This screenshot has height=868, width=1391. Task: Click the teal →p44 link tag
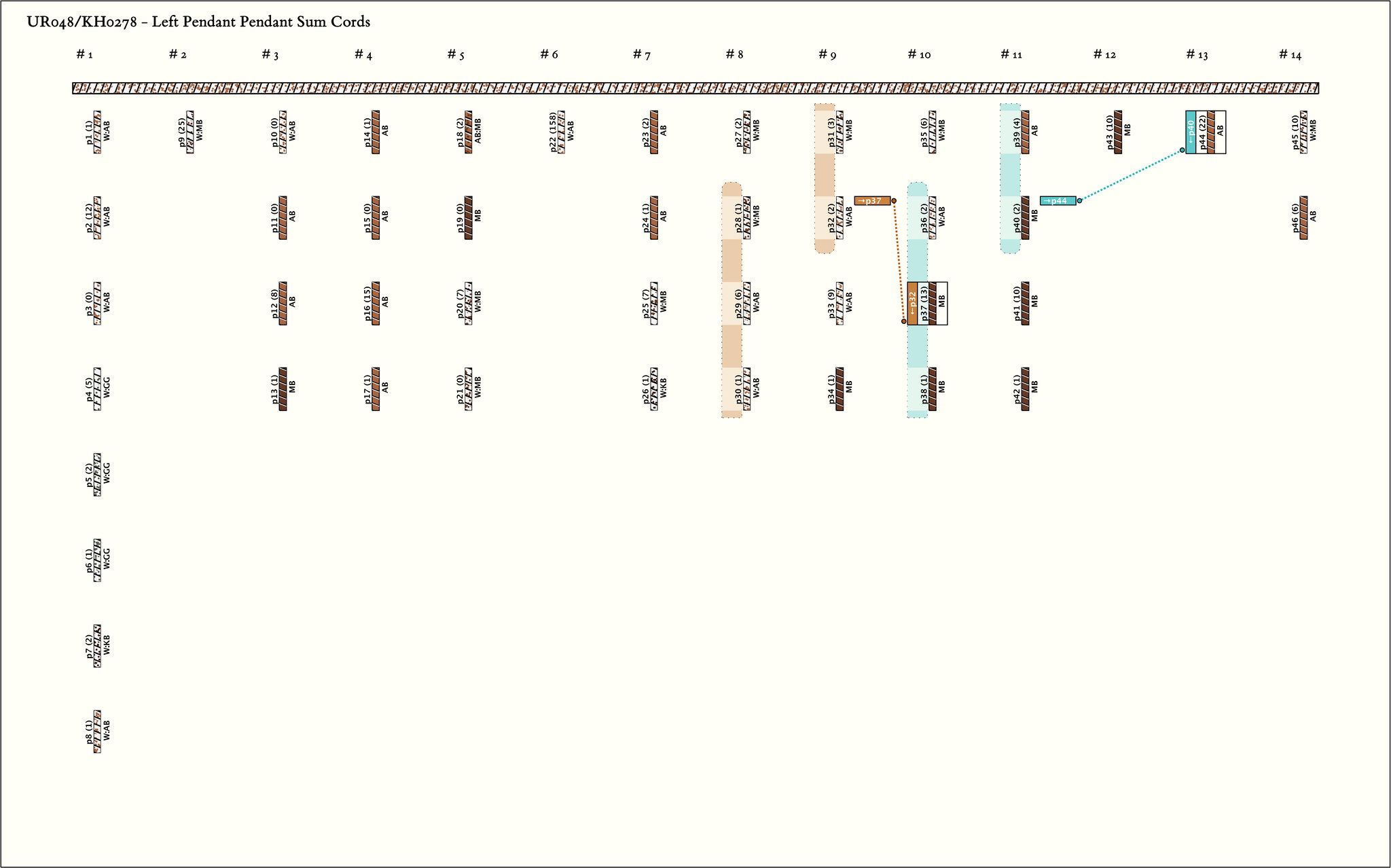pos(1058,201)
